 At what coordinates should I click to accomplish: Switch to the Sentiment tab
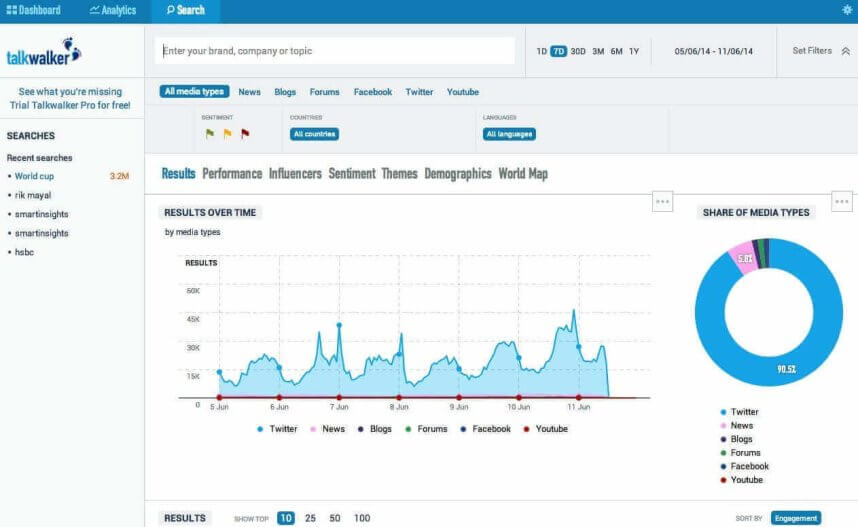point(352,173)
